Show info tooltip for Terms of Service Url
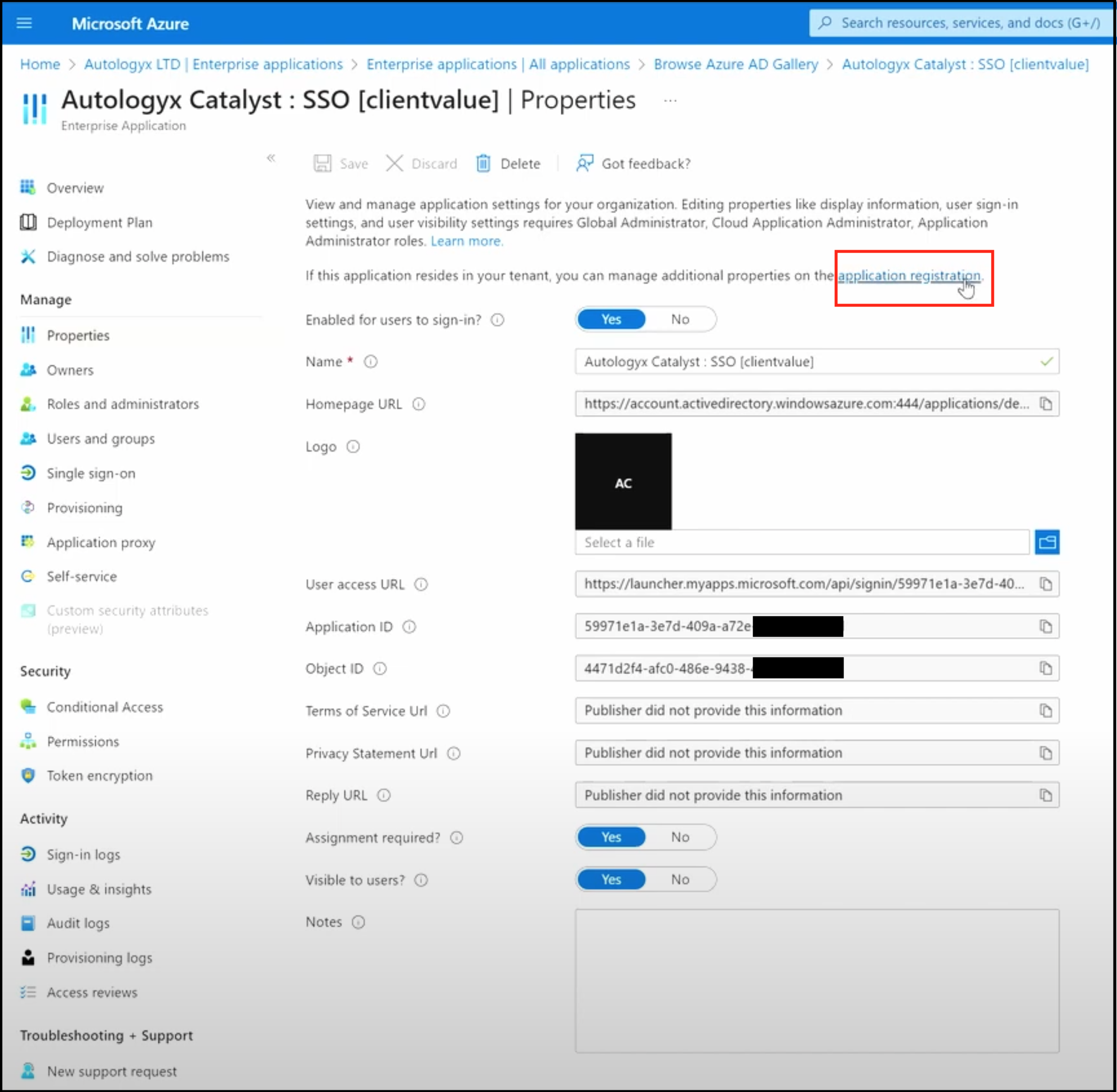The image size is (1117, 1092). [443, 711]
